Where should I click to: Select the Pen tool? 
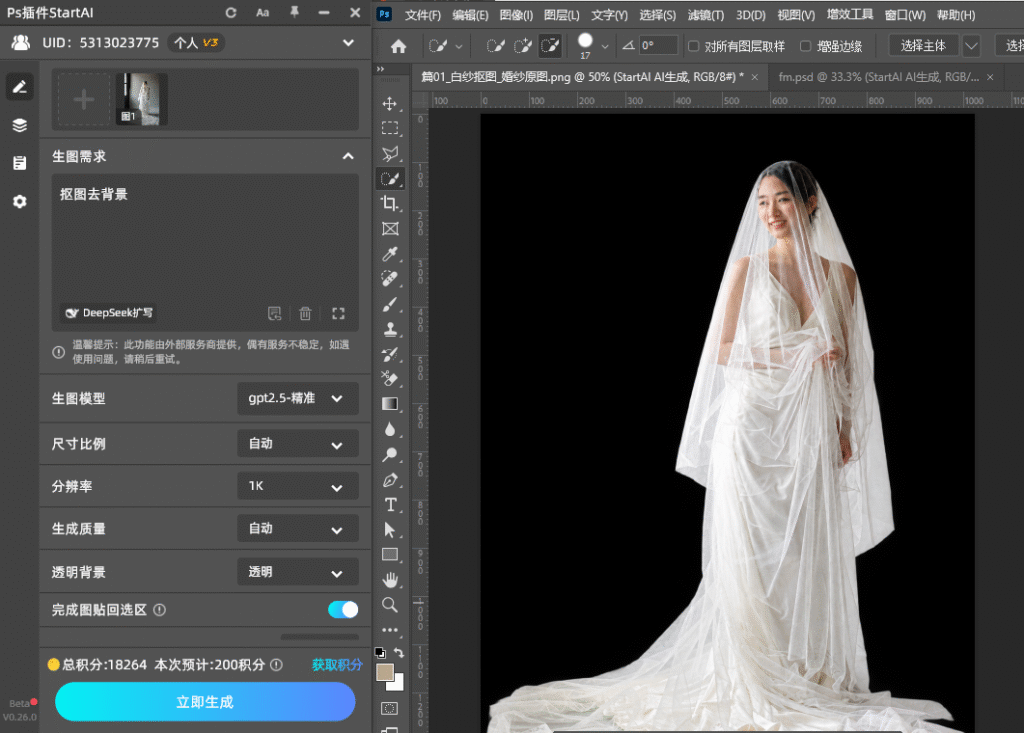tap(390, 480)
